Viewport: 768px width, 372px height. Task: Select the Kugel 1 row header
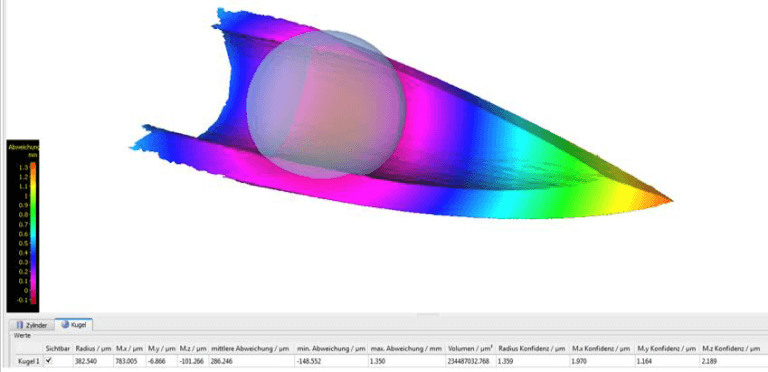pos(28,361)
